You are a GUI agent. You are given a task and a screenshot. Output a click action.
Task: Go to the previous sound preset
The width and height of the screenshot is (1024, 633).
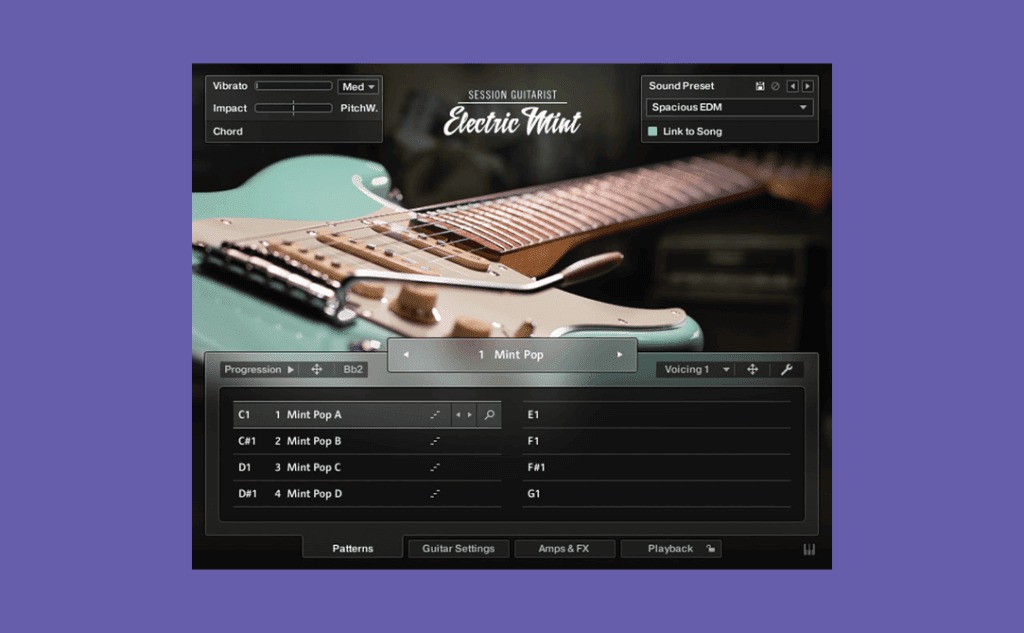point(792,87)
